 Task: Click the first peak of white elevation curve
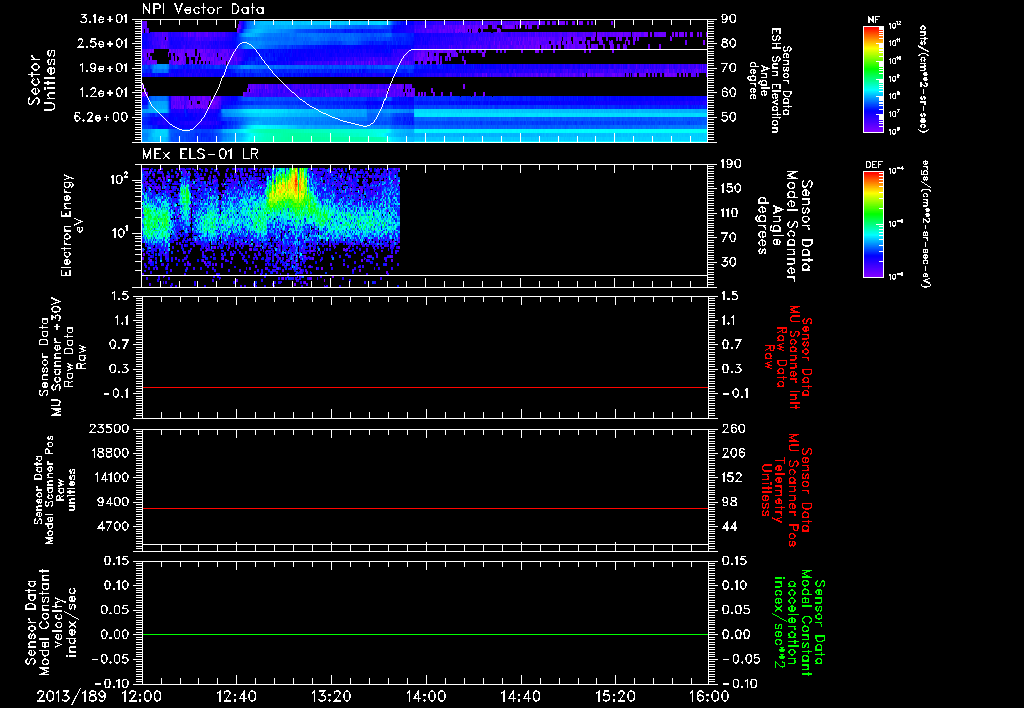pyautogui.click(x=245, y=43)
